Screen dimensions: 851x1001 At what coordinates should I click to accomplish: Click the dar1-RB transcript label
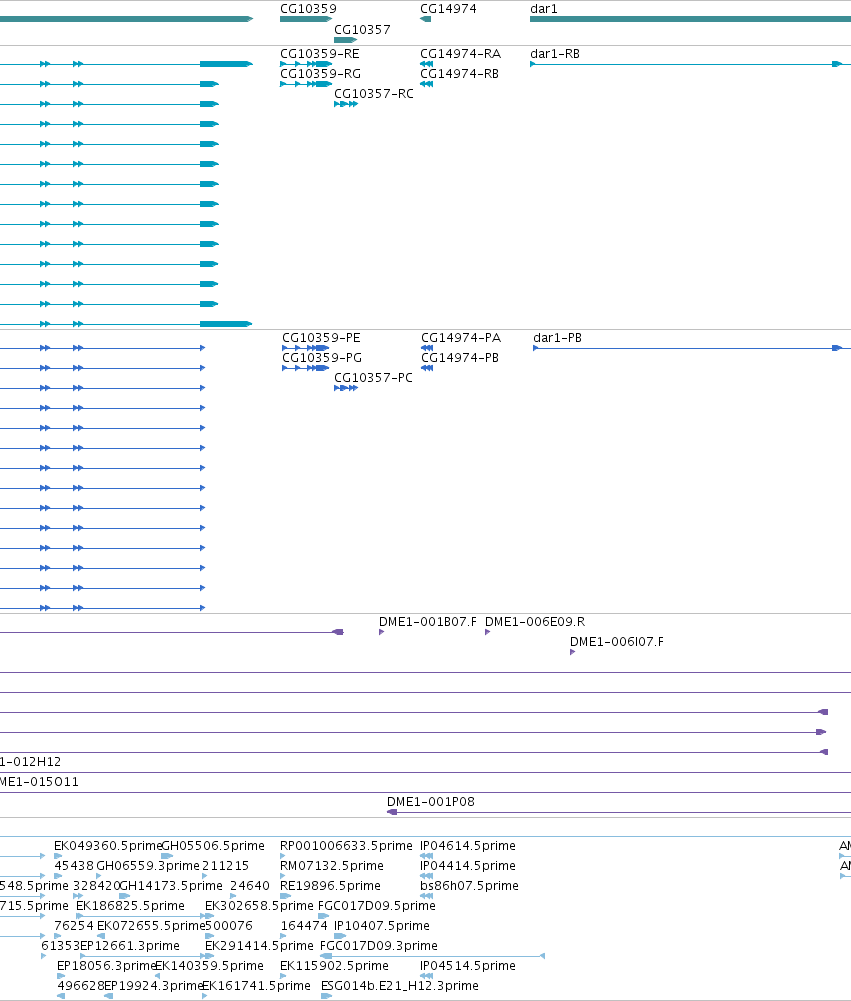[x=555, y=54]
